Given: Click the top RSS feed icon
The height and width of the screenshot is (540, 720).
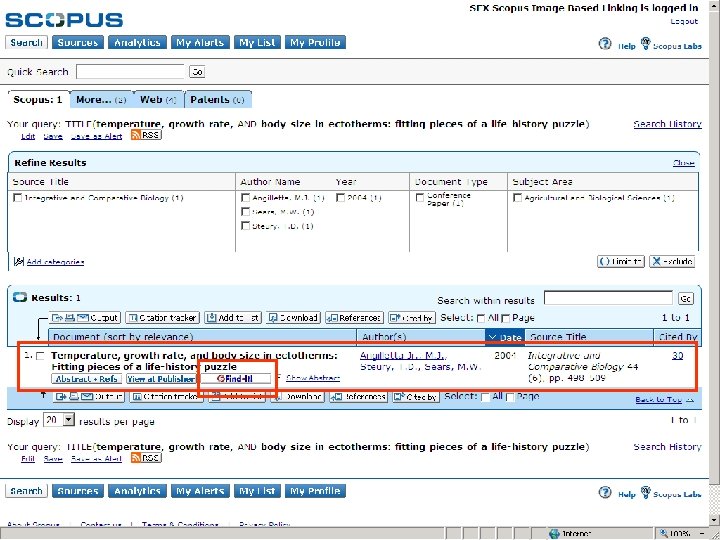Looking at the screenshot, I should pyautogui.click(x=146, y=135).
